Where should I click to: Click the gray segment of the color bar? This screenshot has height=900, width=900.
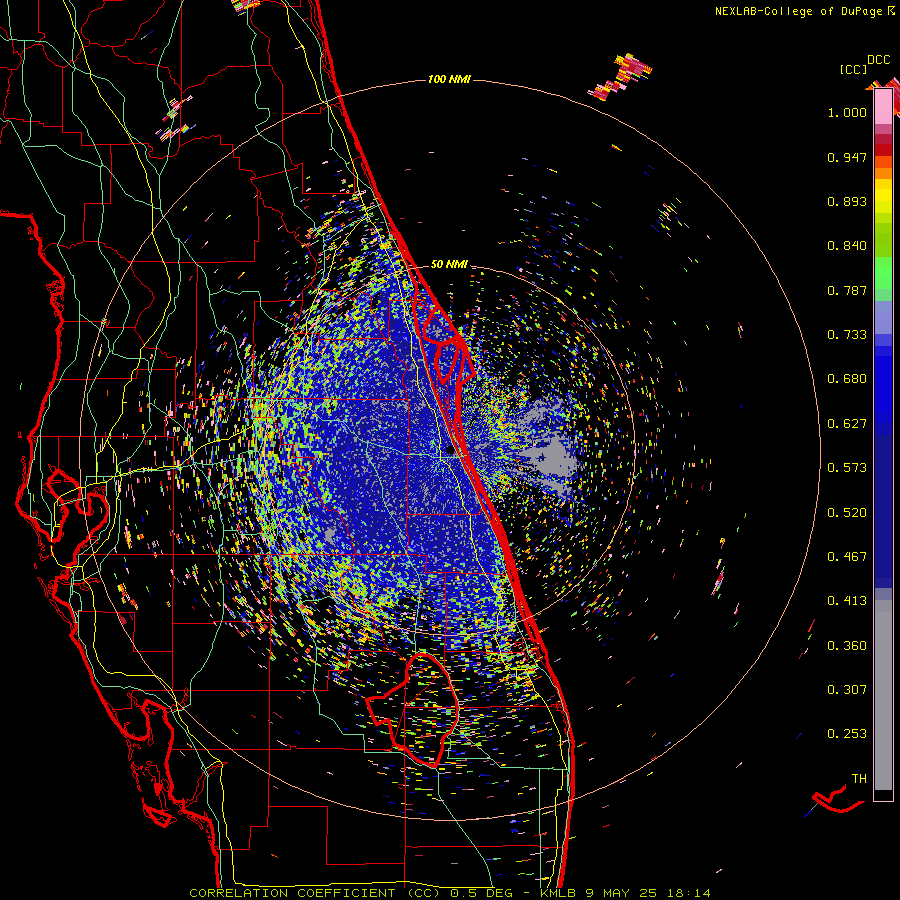[883, 695]
